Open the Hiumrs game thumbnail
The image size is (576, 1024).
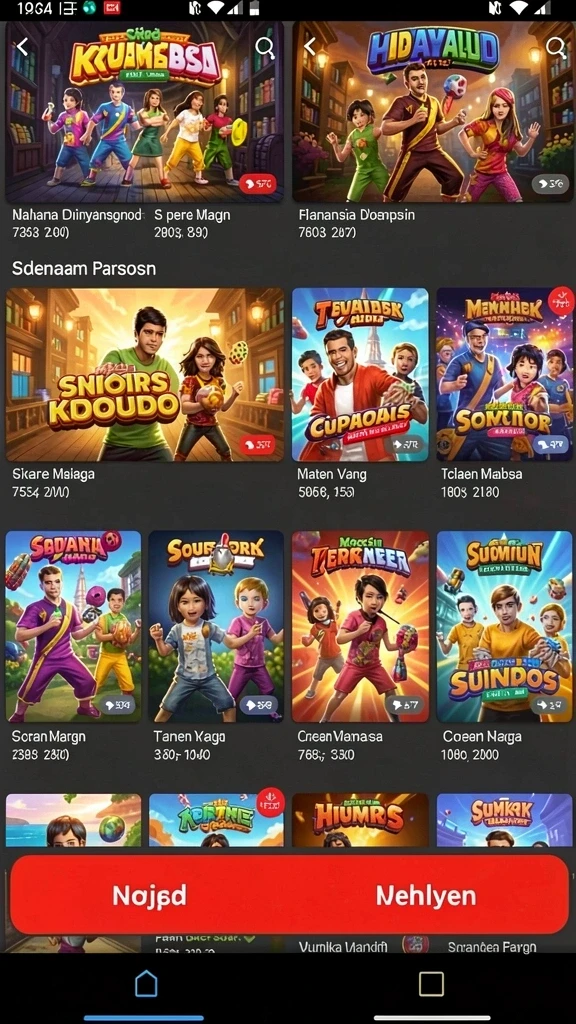[360, 820]
